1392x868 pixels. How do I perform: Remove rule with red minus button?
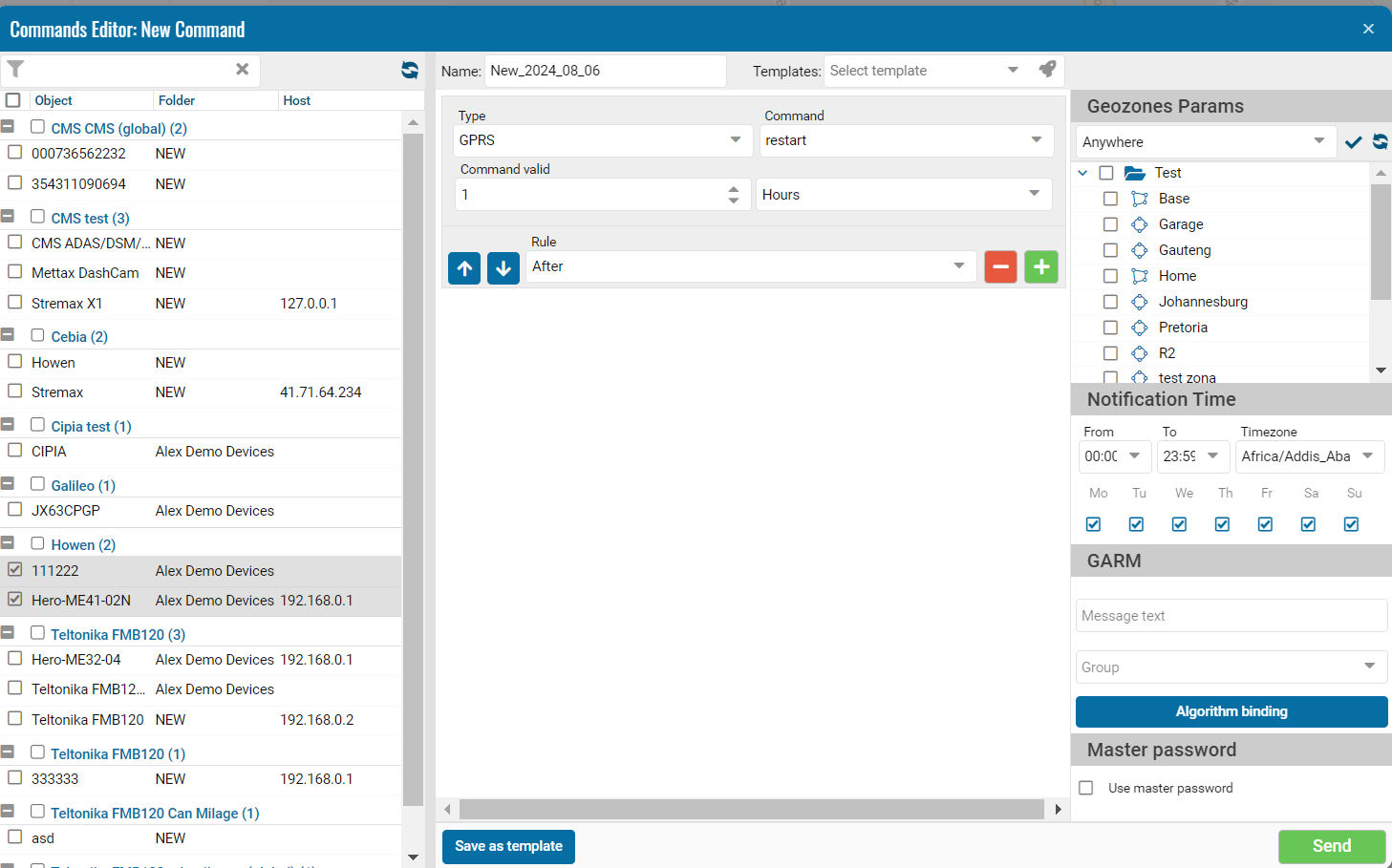click(1000, 267)
